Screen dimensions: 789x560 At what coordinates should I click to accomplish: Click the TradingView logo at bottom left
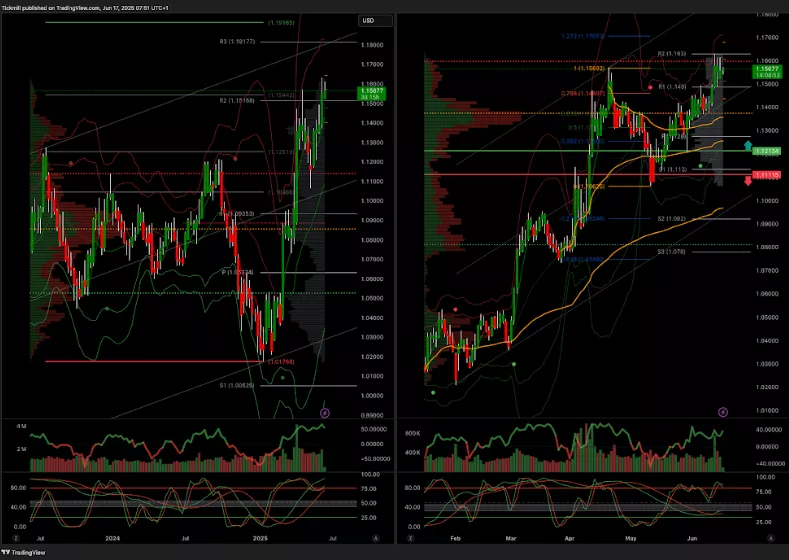tap(20, 552)
